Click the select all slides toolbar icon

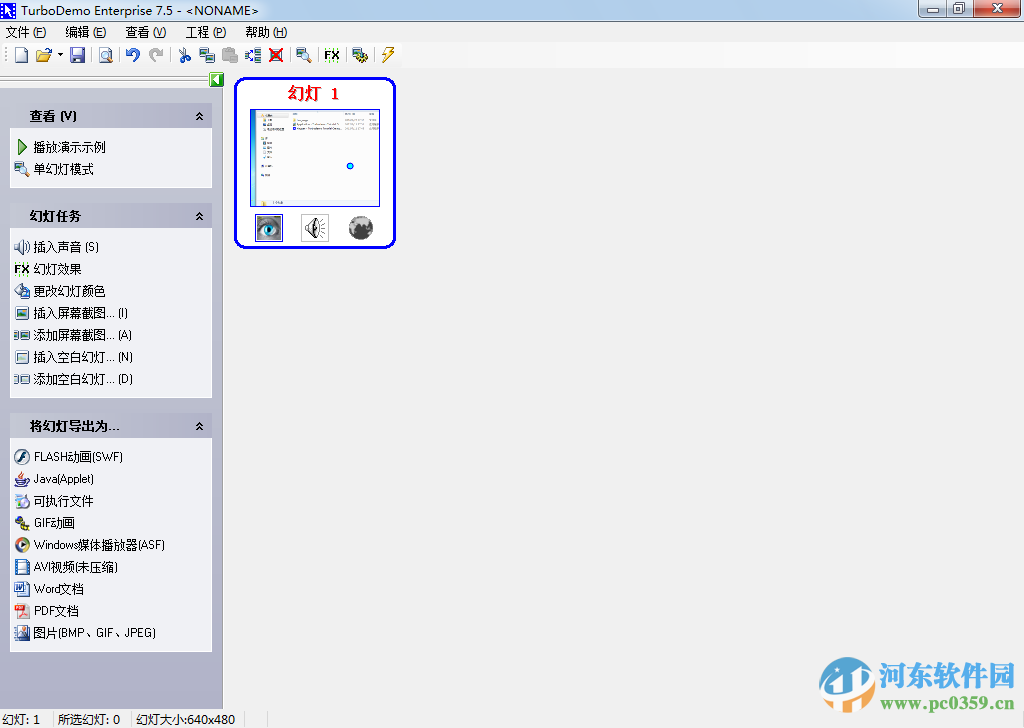point(253,55)
